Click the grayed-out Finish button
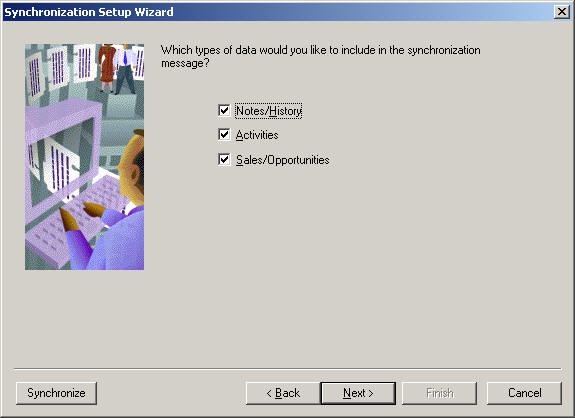The height and width of the screenshot is (418, 575). (440, 393)
